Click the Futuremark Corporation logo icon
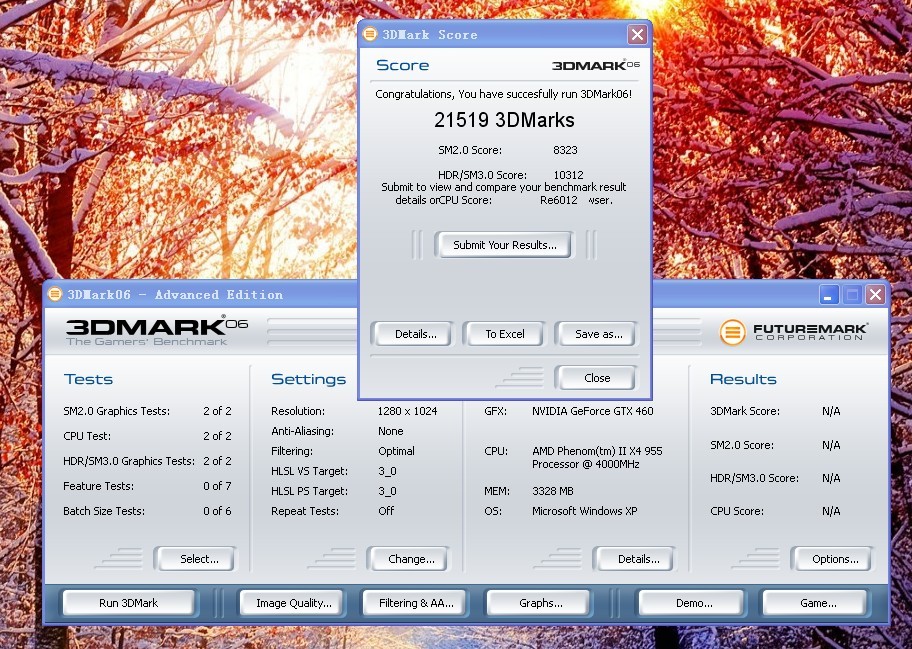This screenshot has width=912, height=649. pos(732,332)
